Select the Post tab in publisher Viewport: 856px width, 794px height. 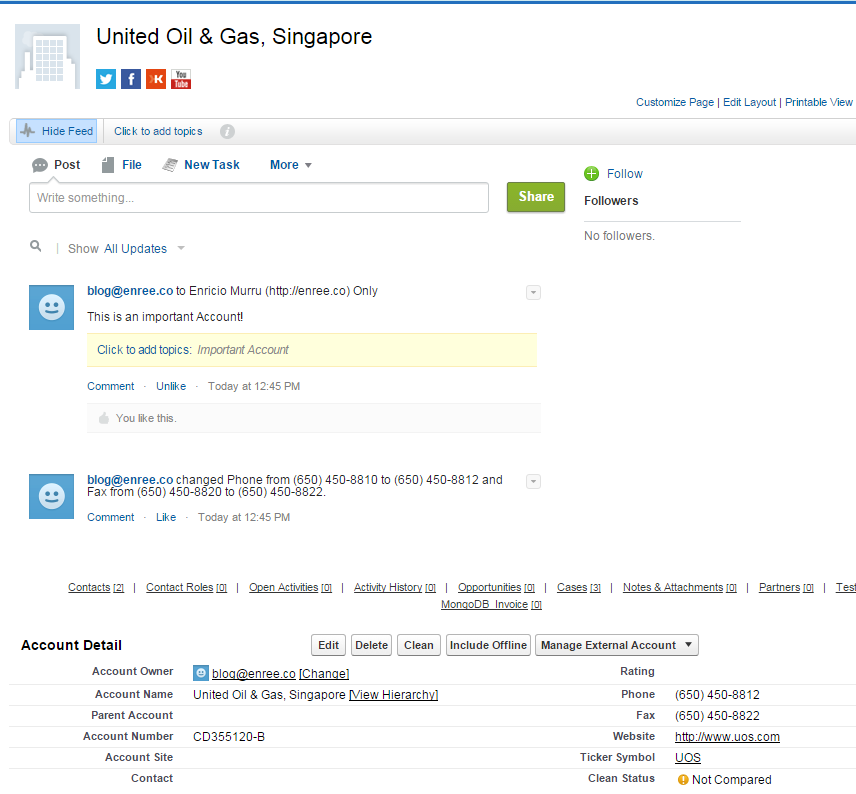pyautogui.click(x=56, y=165)
